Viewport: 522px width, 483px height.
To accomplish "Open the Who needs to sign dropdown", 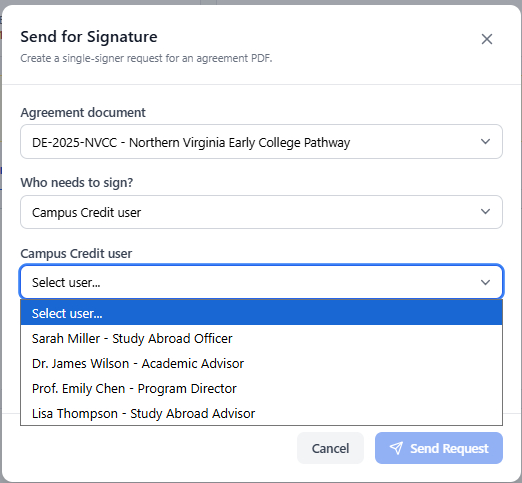I will point(261,212).
